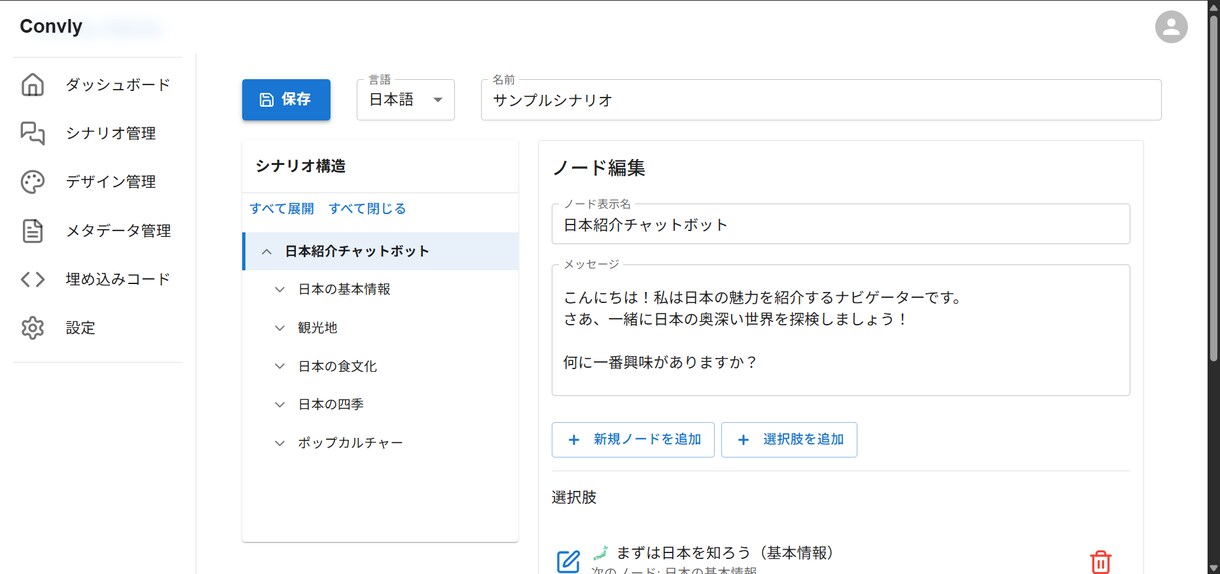Click the メタデータ管理 document icon
Screen dimensions: 1220x574
pos(33,231)
